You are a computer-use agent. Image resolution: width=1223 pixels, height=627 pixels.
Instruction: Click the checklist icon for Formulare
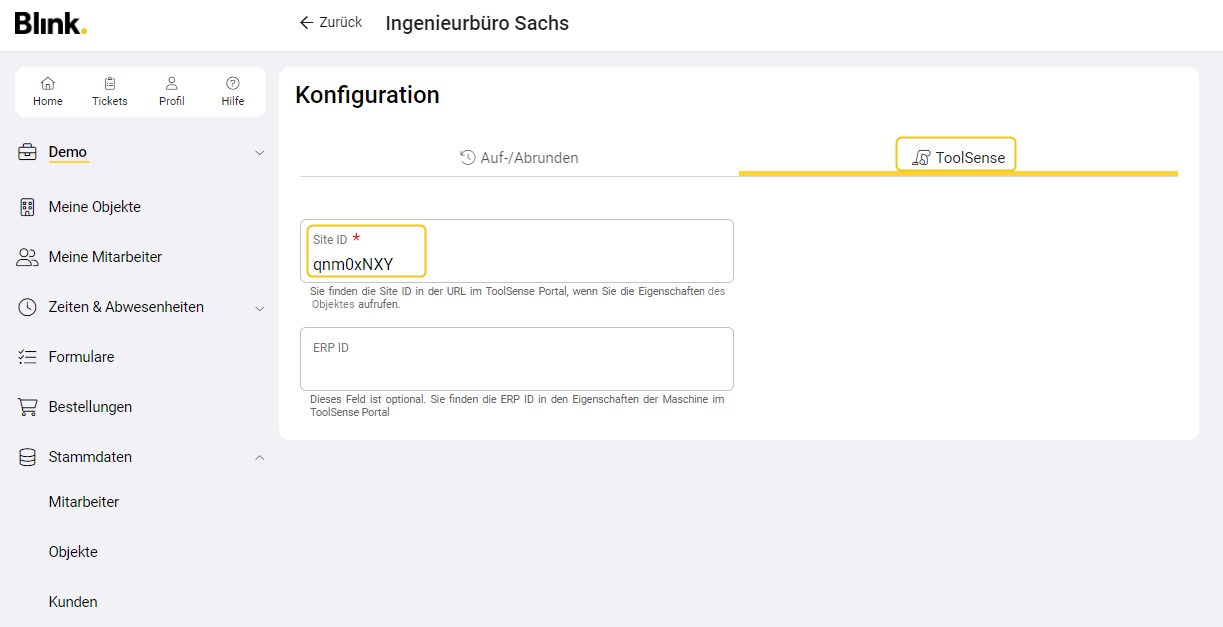28,357
